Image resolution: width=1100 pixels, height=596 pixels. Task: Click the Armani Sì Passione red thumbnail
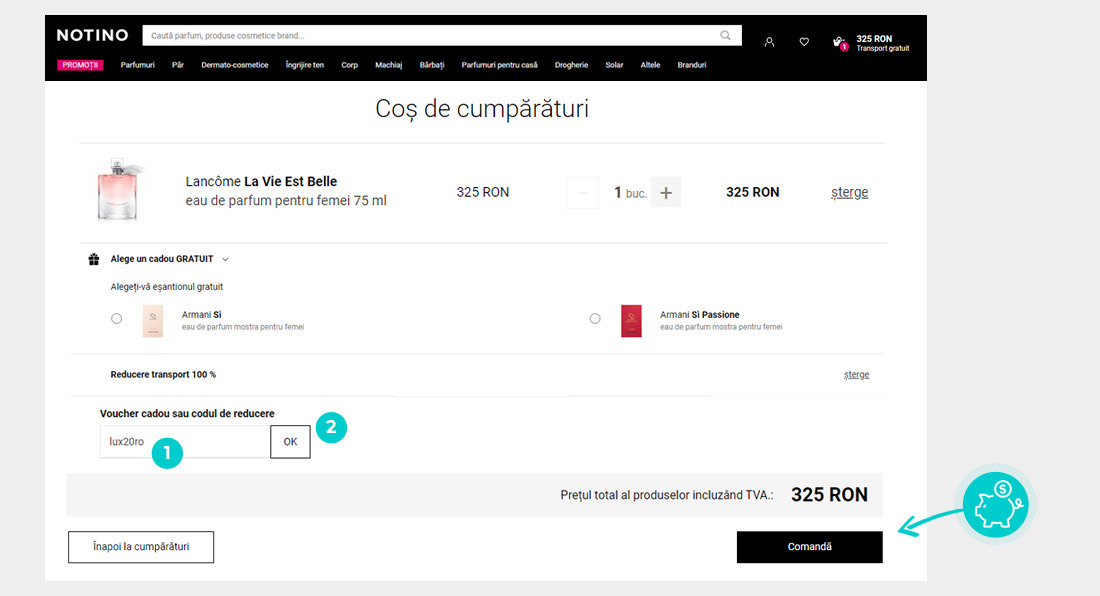click(631, 321)
